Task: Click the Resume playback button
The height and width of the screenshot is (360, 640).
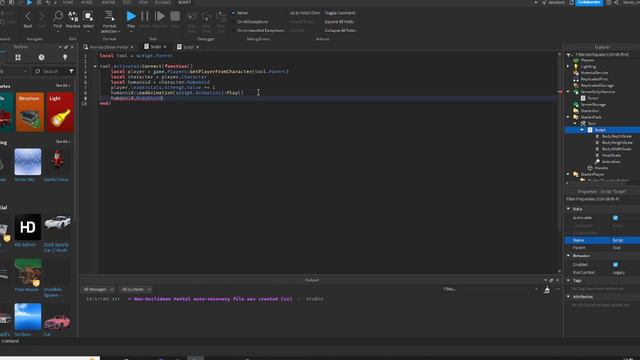Action: point(160,16)
